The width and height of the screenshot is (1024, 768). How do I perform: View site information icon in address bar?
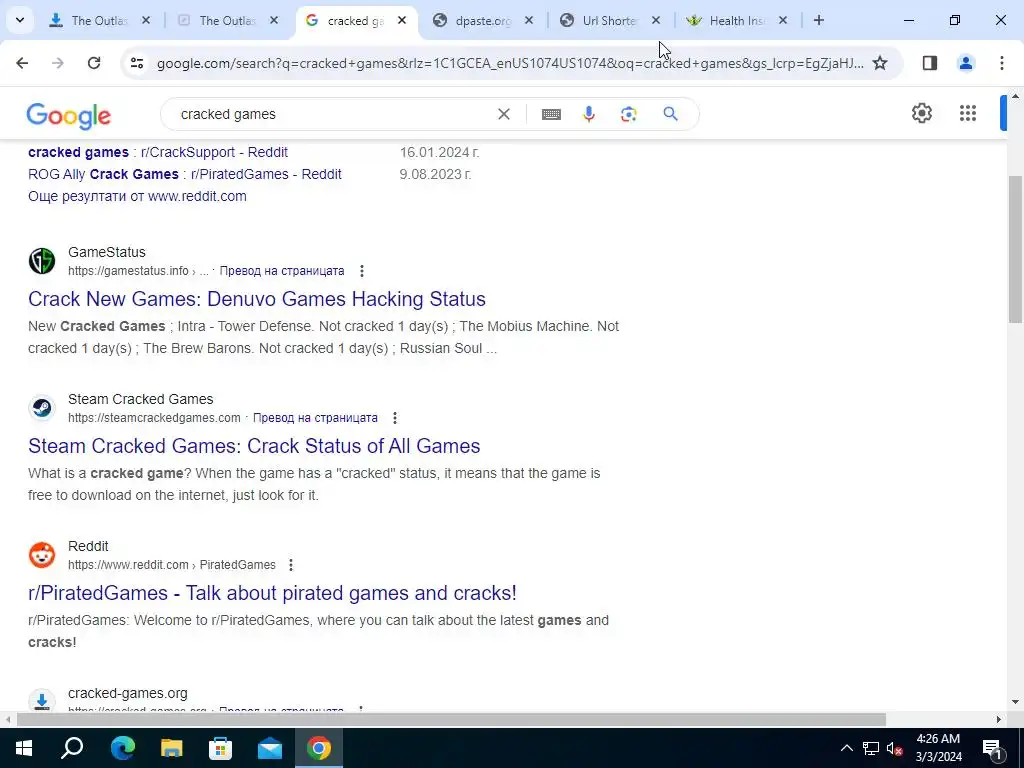[x=136, y=63]
